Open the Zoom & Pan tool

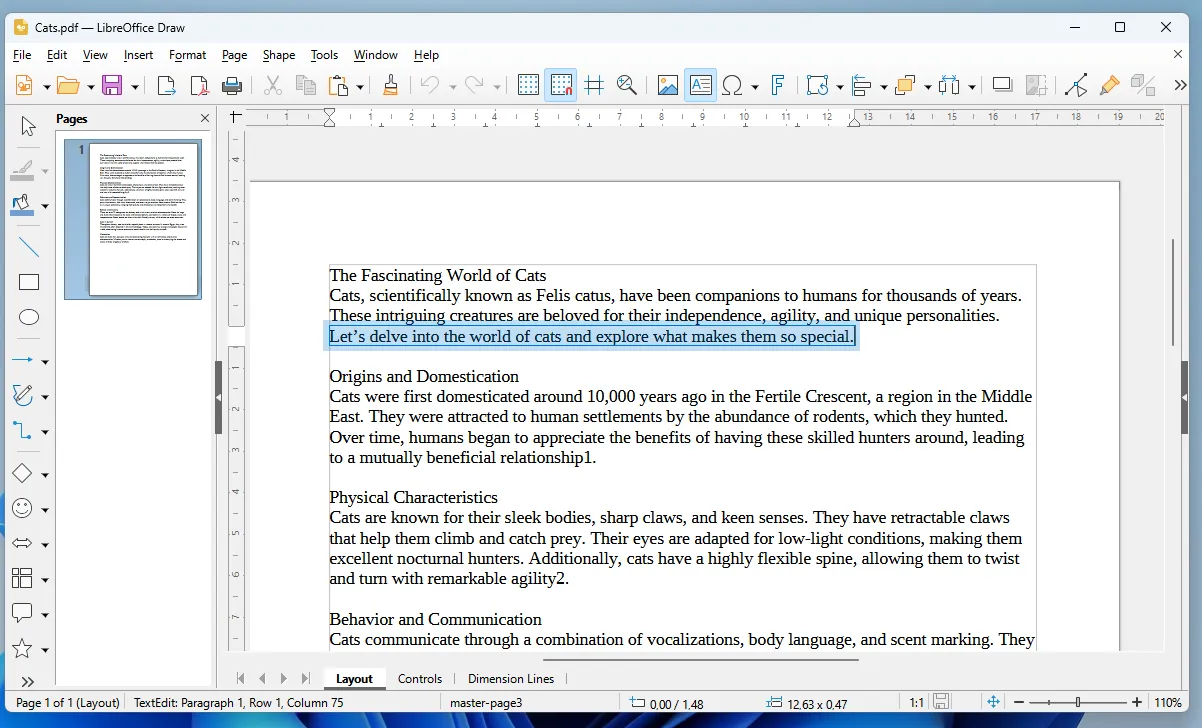coord(627,85)
